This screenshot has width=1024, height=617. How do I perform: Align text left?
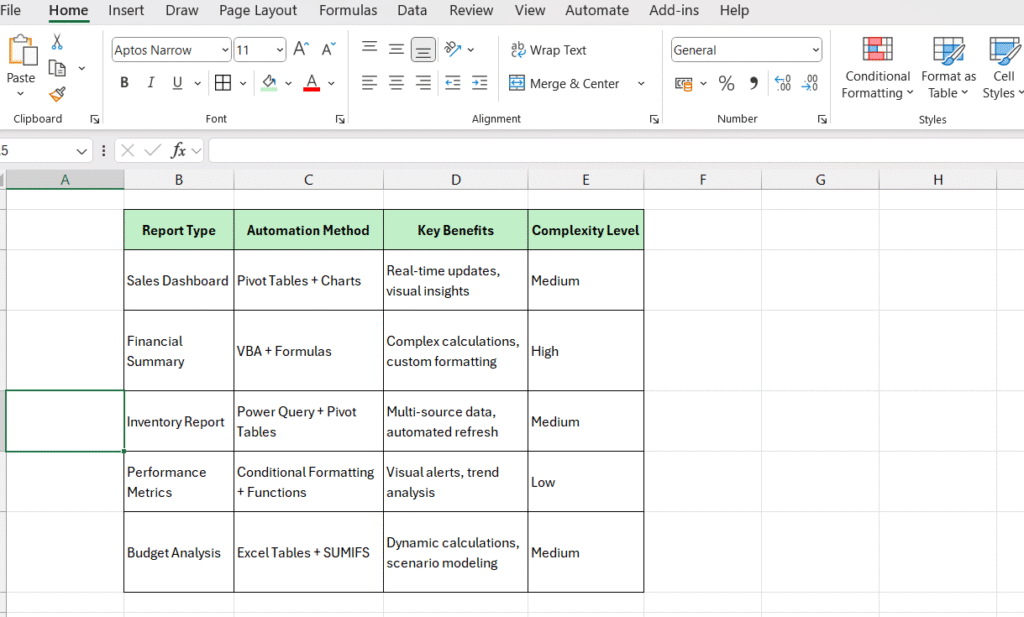[370, 83]
